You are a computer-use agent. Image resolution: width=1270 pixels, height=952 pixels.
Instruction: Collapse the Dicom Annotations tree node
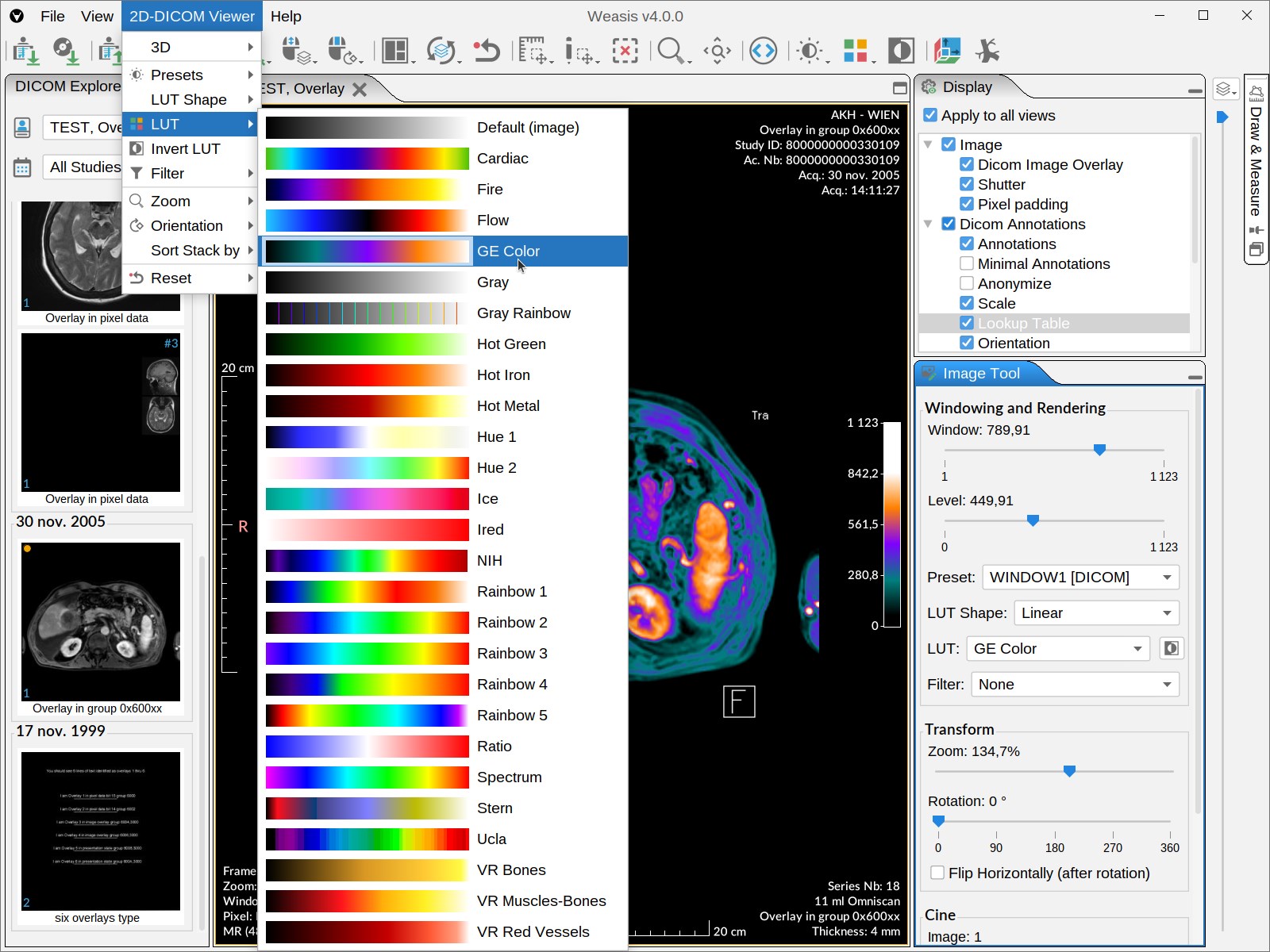[928, 225]
